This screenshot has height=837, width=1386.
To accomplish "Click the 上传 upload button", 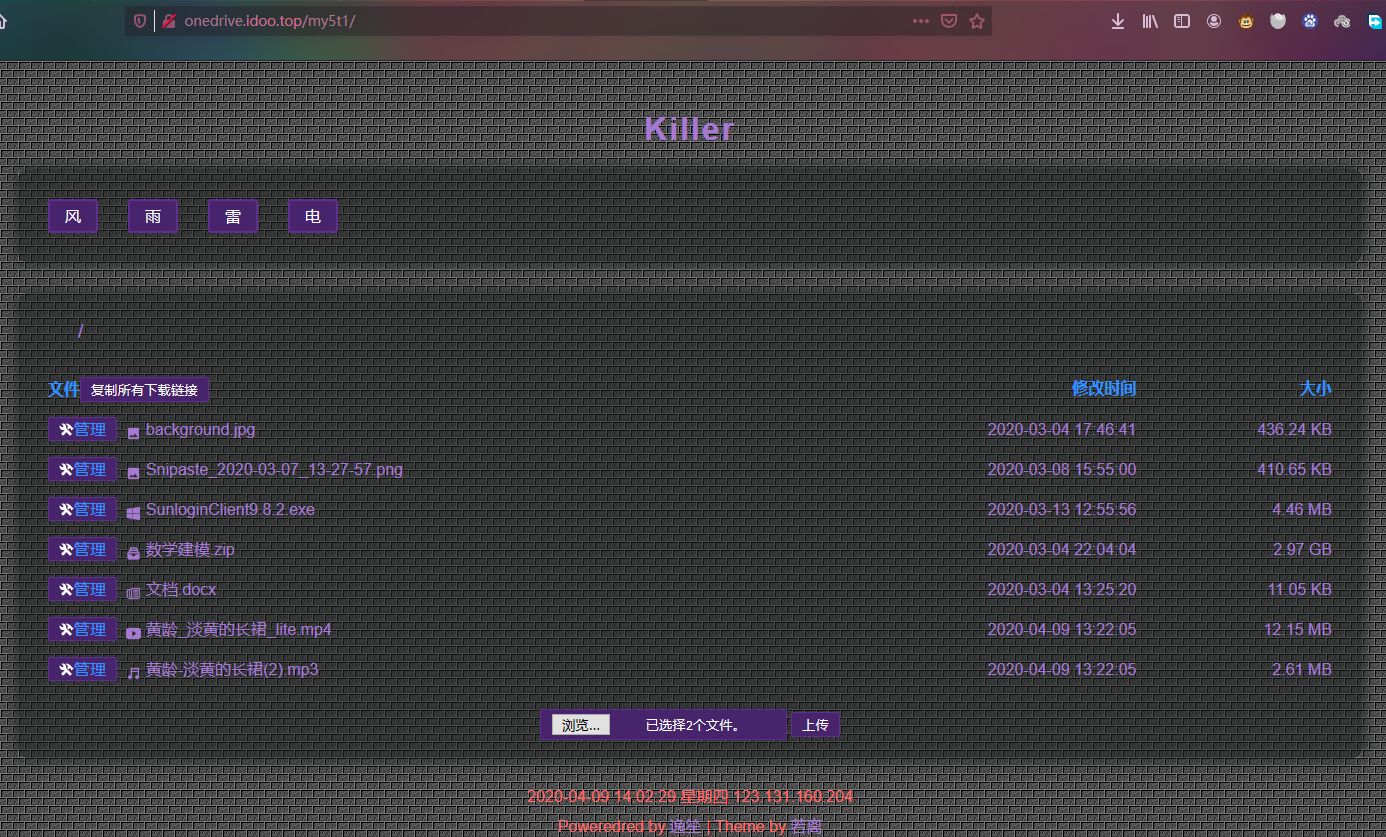I will (815, 725).
